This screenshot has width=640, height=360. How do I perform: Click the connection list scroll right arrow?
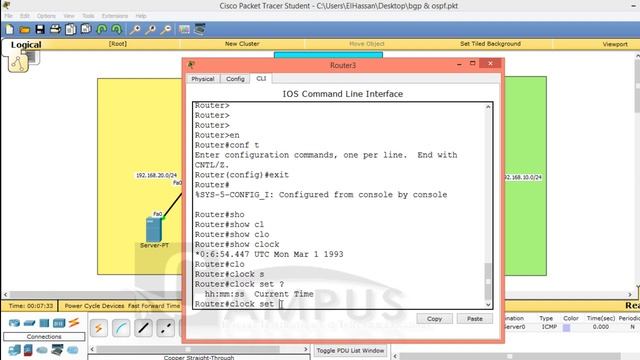pos(305,349)
